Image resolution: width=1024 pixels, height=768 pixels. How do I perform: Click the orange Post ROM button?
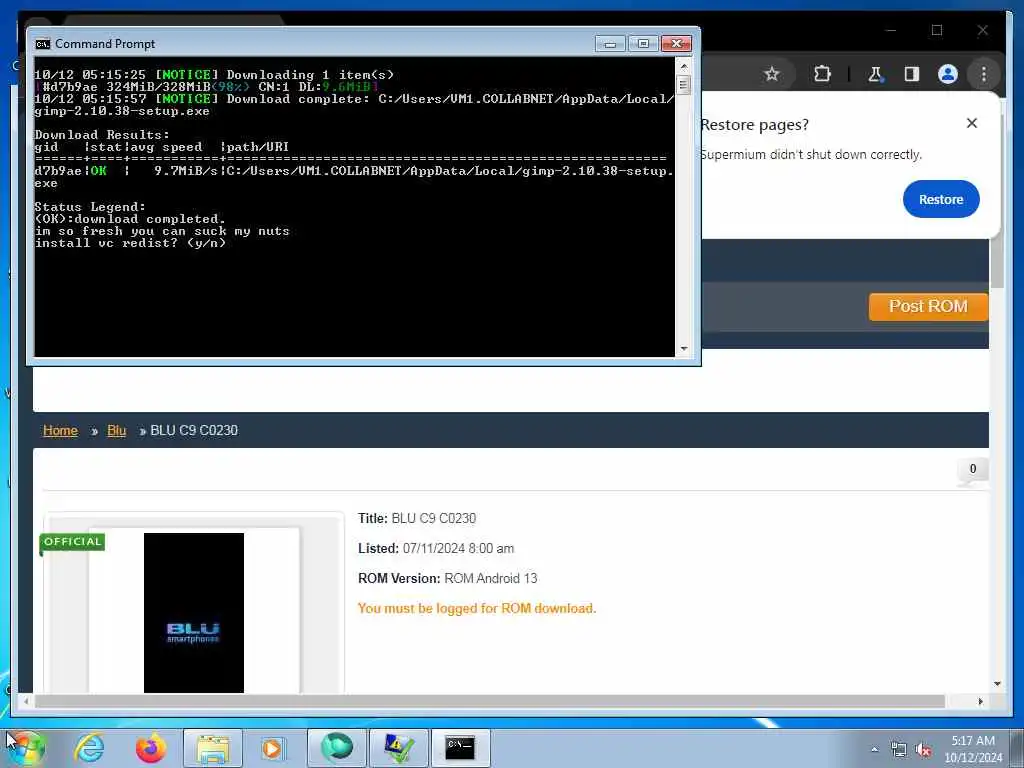(x=928, y=306)
